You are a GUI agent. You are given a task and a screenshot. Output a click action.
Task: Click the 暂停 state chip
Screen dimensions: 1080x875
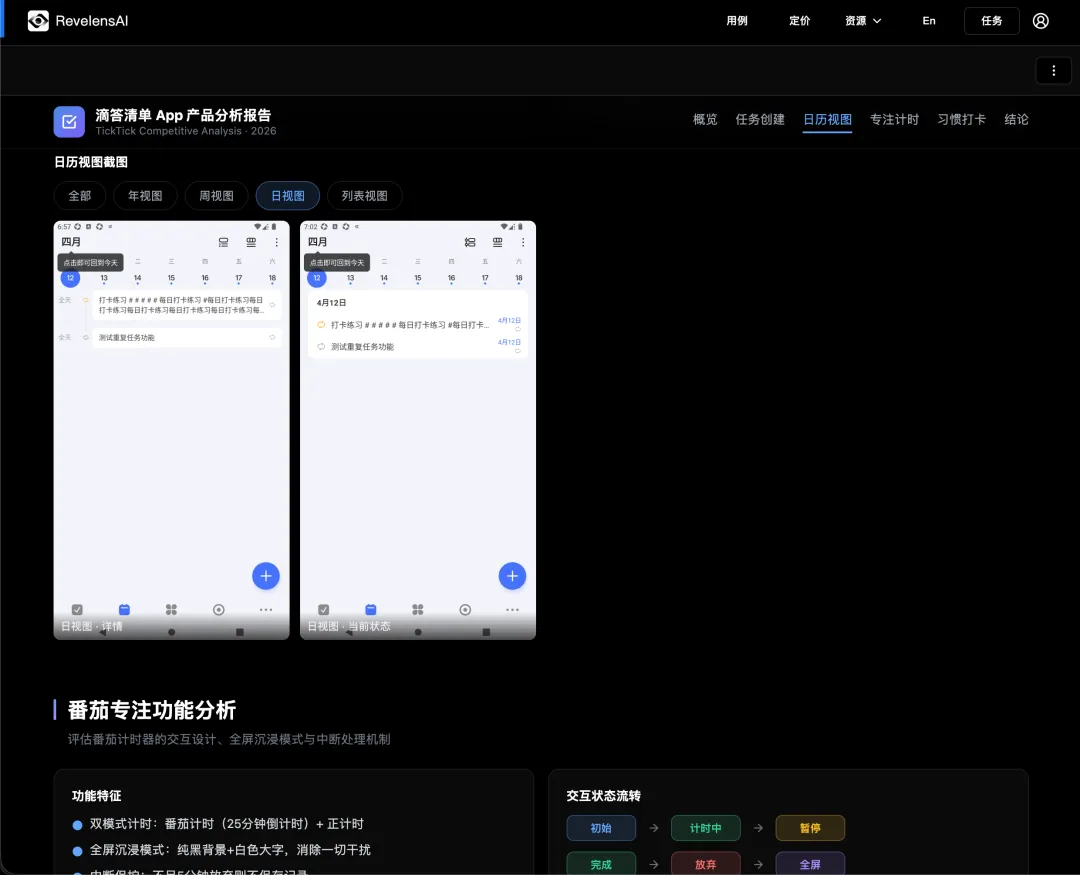pos(810,828)
